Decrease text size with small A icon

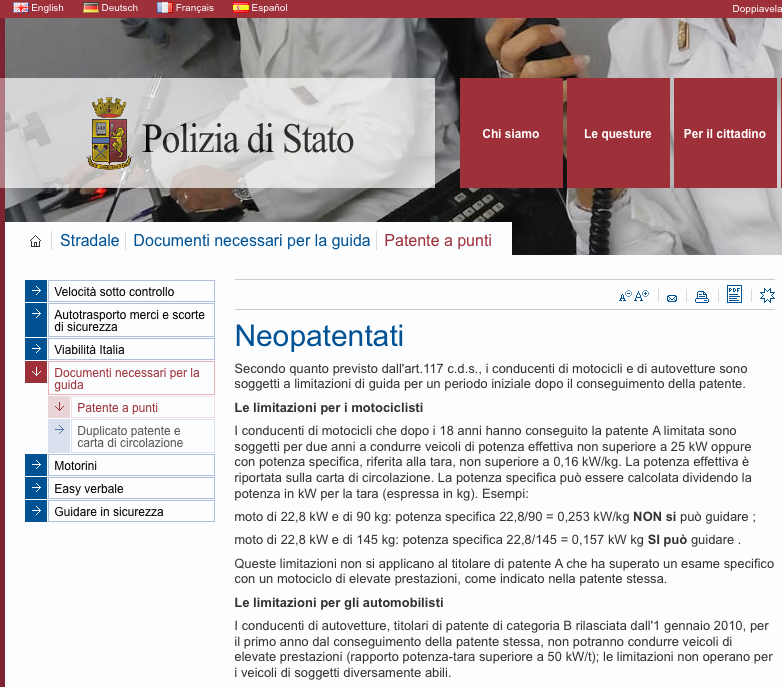(x=625, y=296)
